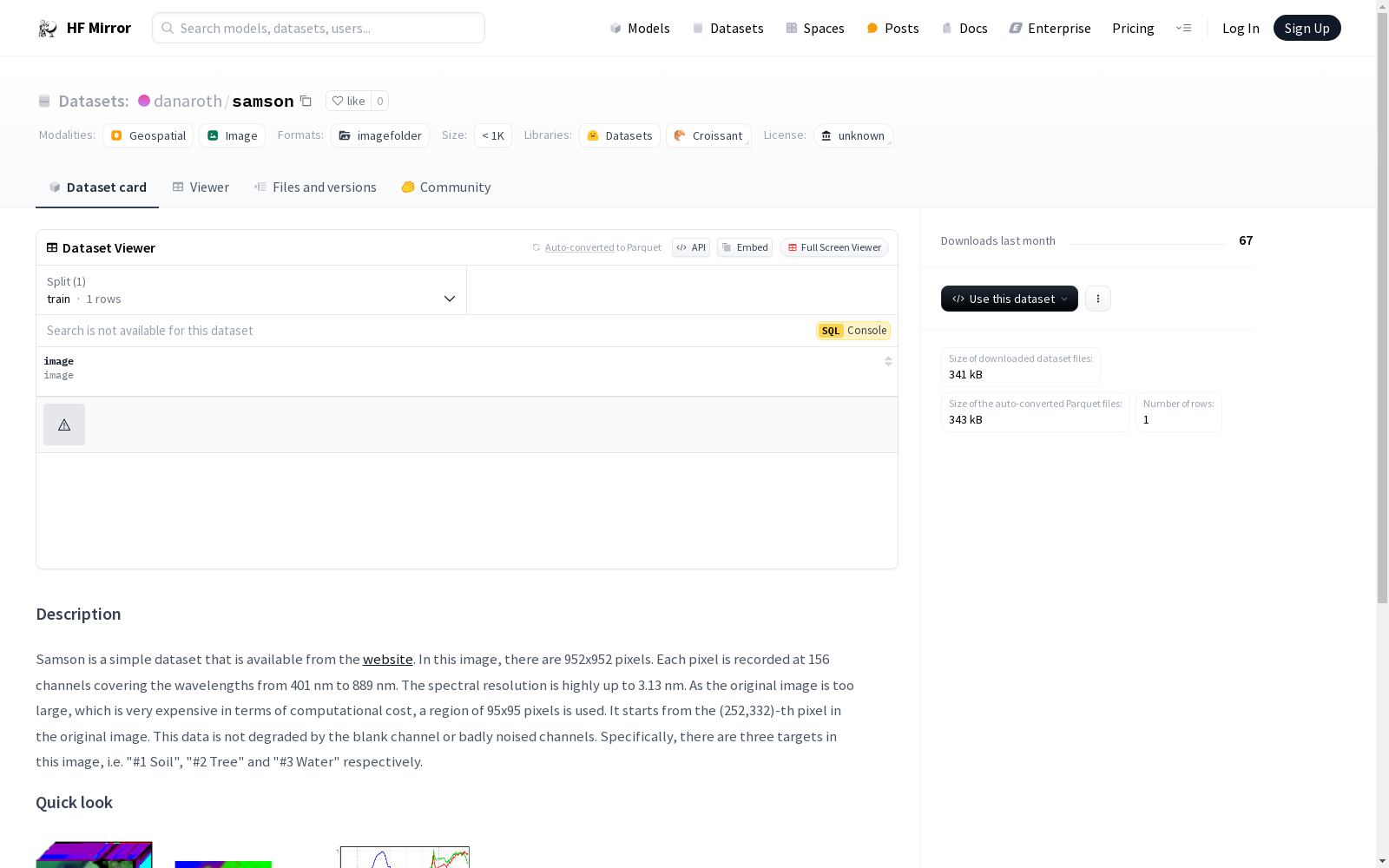
Task: Select the Image modality tag
Action: (x=233, y=135)
